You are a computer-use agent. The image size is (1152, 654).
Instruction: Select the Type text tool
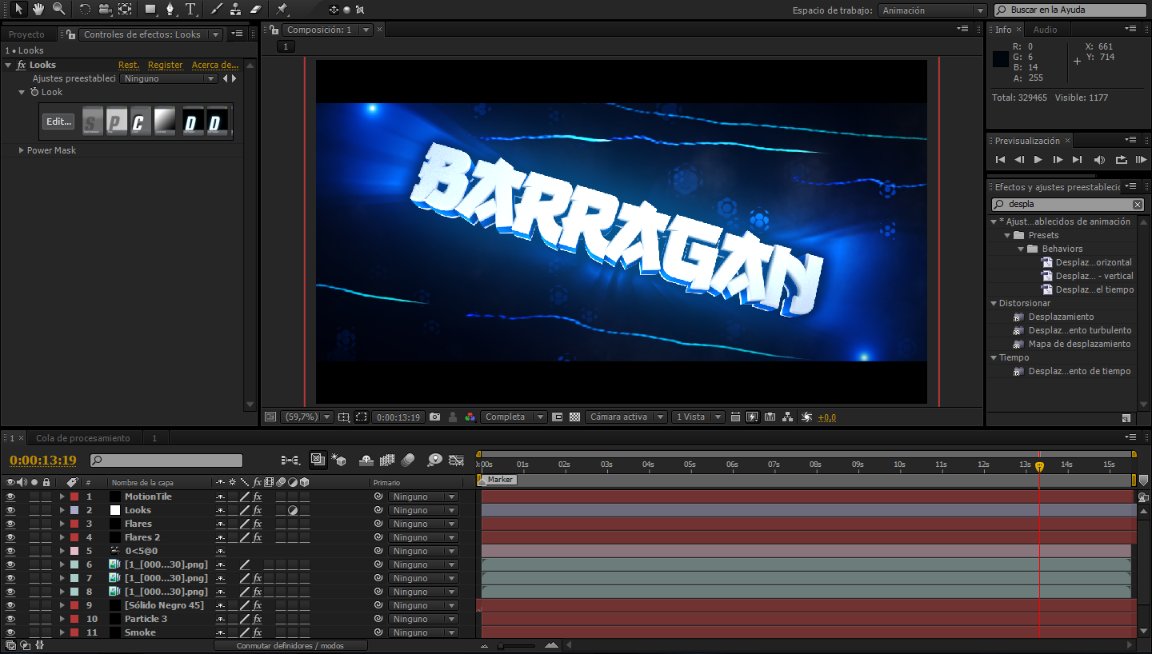pos(190,10)
